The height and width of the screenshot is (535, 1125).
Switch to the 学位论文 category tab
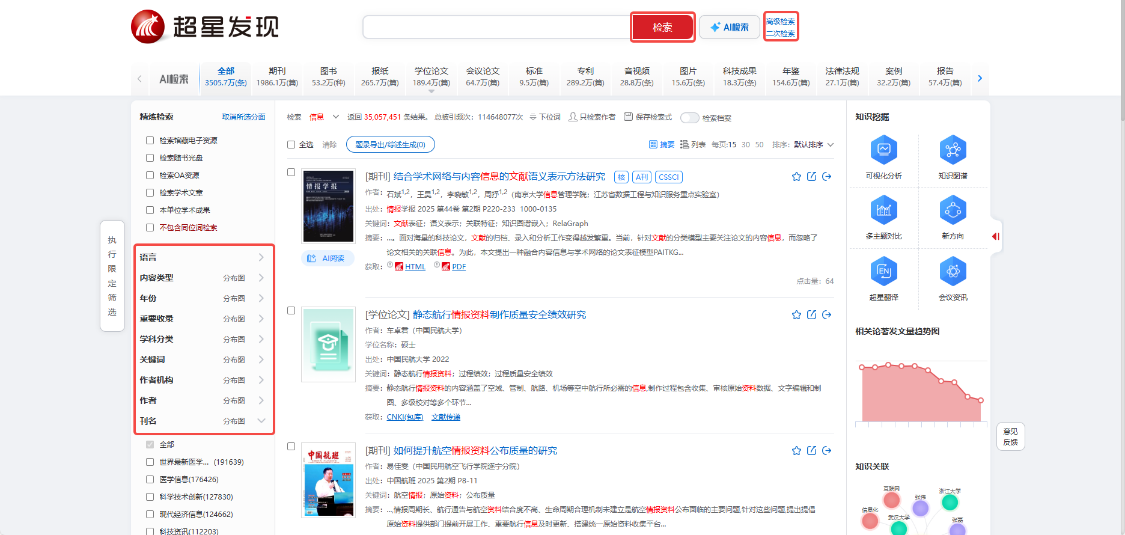431,77
